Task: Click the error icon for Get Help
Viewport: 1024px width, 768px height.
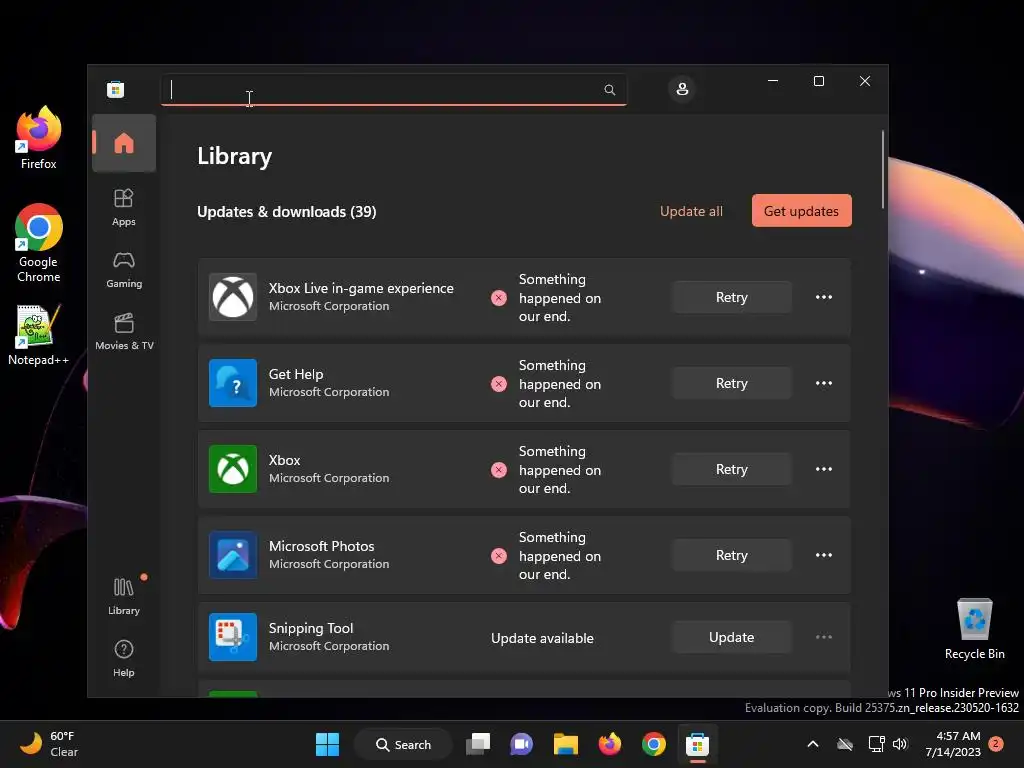Action: point(499,384)
